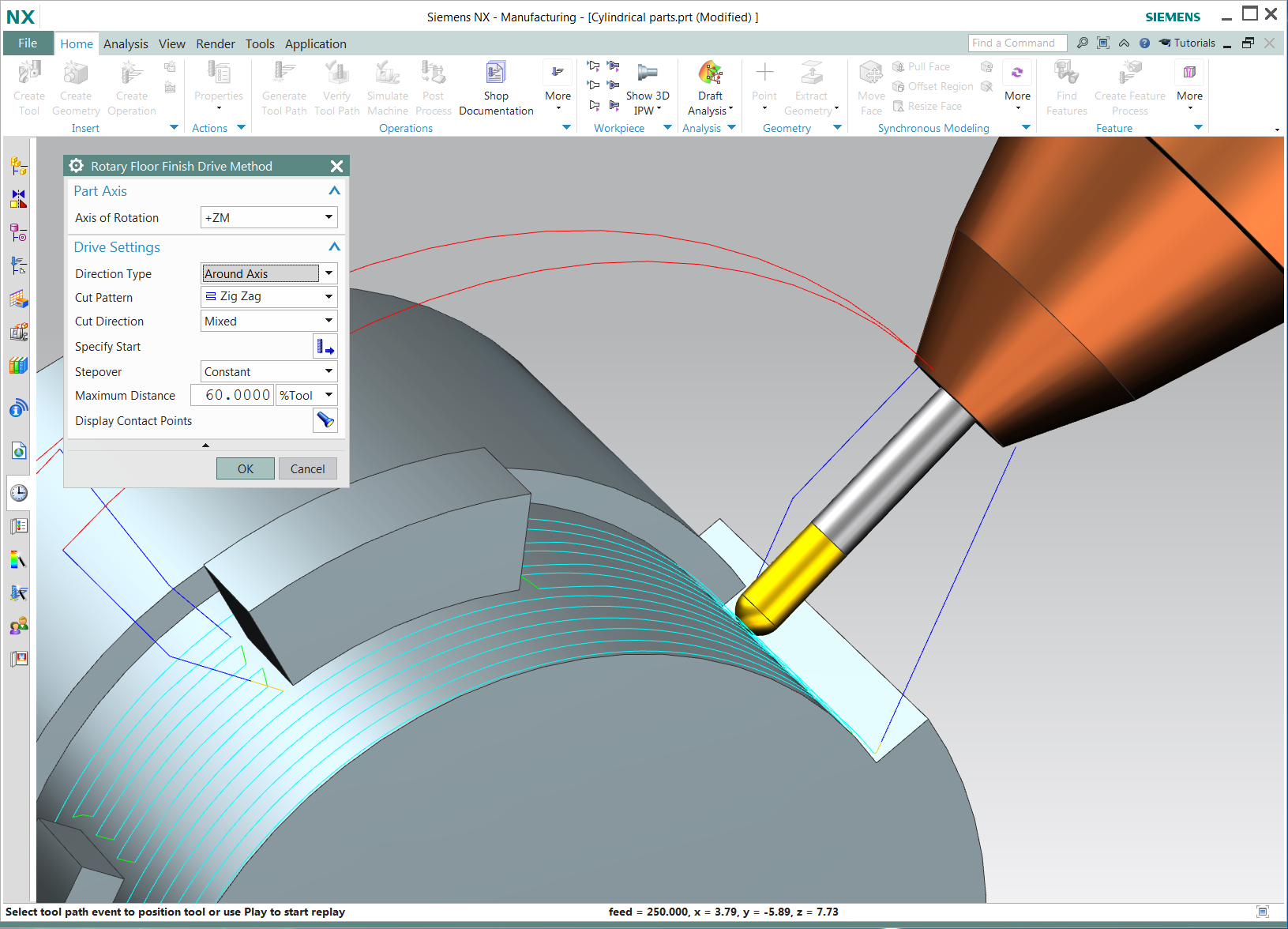Click the Find Features icon
The width and height of the screenshot is (1288, 929).
pos(1067,73)
